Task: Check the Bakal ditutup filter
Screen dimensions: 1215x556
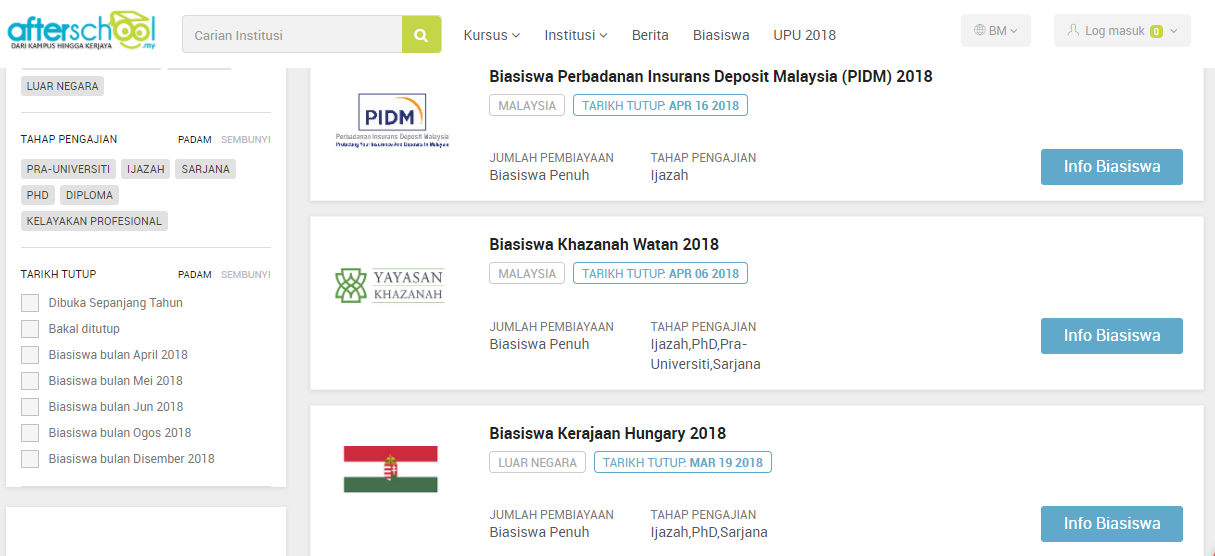Action: [30, 329]
